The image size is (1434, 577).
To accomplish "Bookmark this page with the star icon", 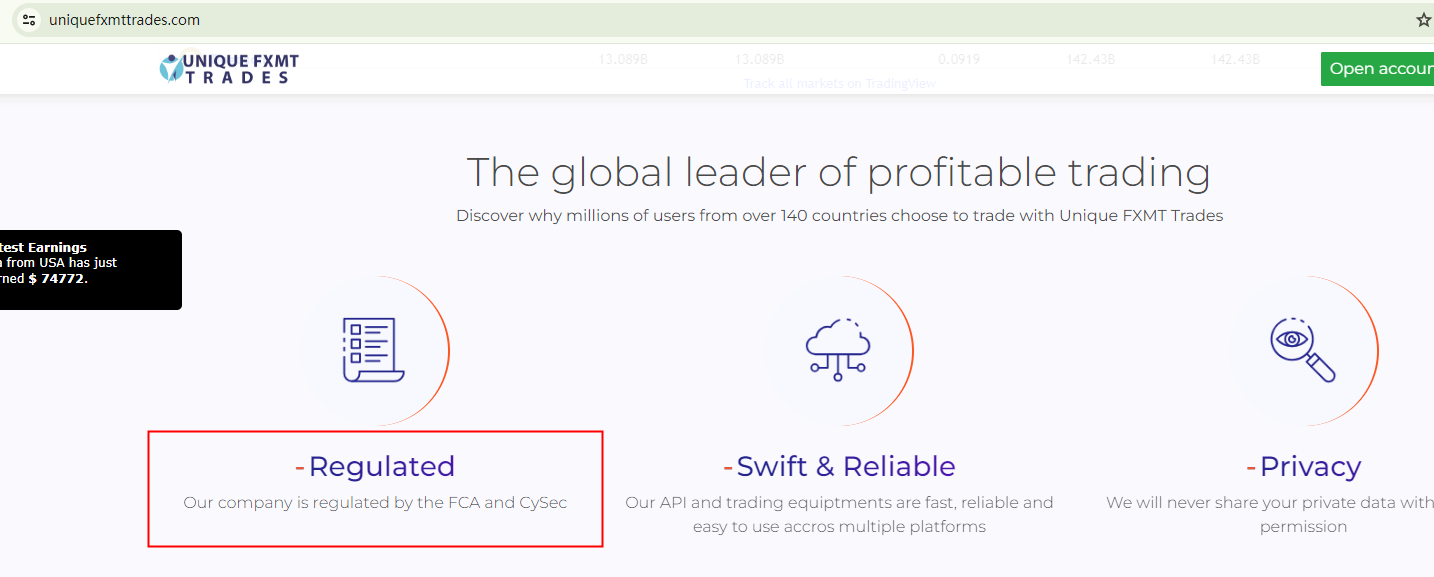I will point(1424,20).
